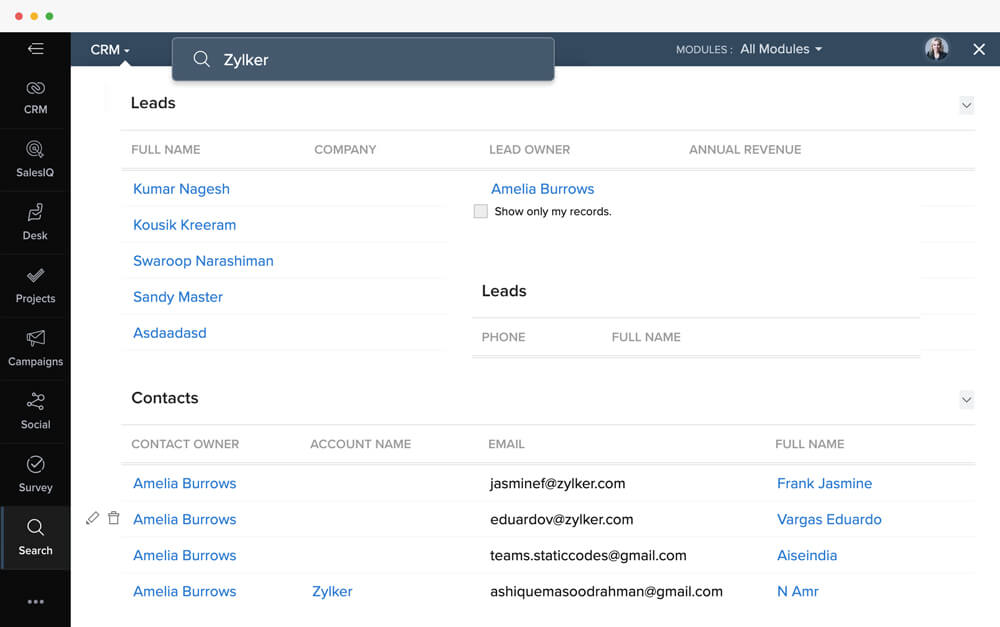Open SalesIQ from the sidebar
The width and height of the screenshot is (1000, 627).
point(35,160)
